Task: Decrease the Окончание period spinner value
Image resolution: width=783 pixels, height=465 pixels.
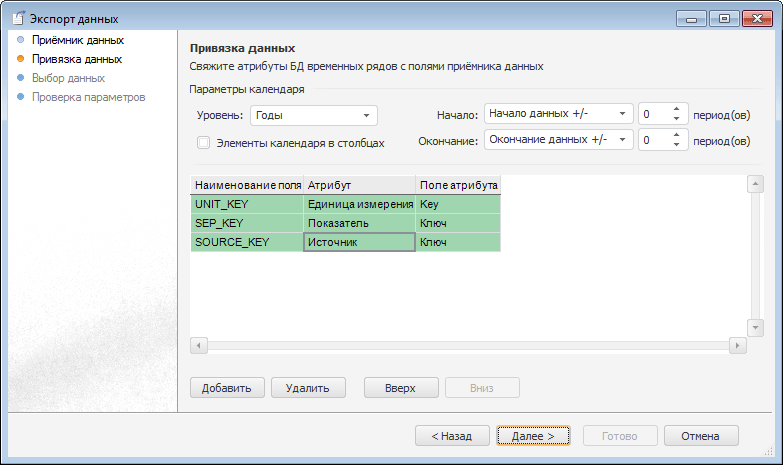Action: pos(678,145)
